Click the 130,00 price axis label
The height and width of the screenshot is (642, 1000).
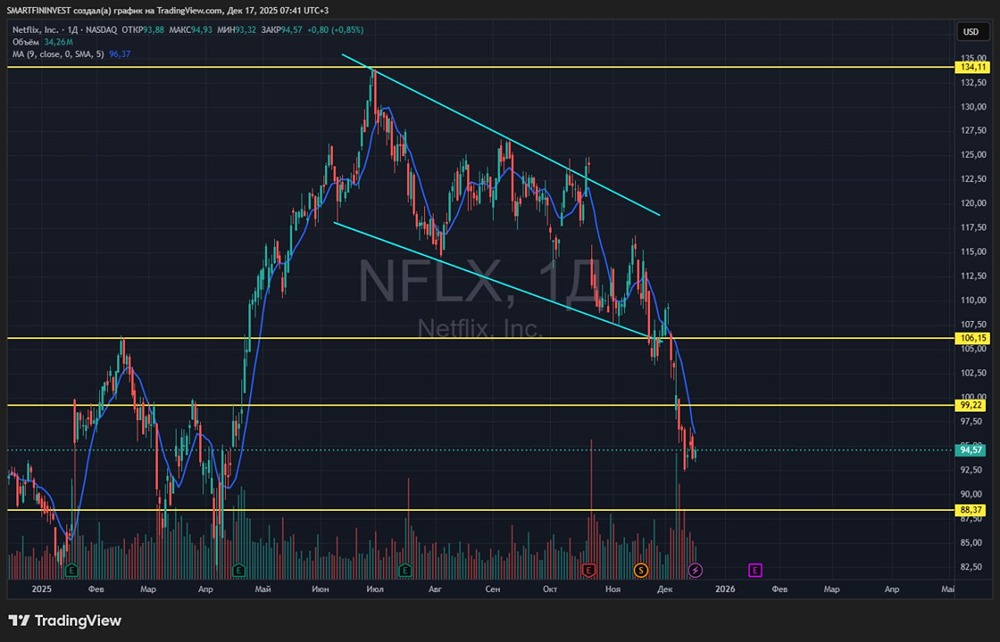973,106
